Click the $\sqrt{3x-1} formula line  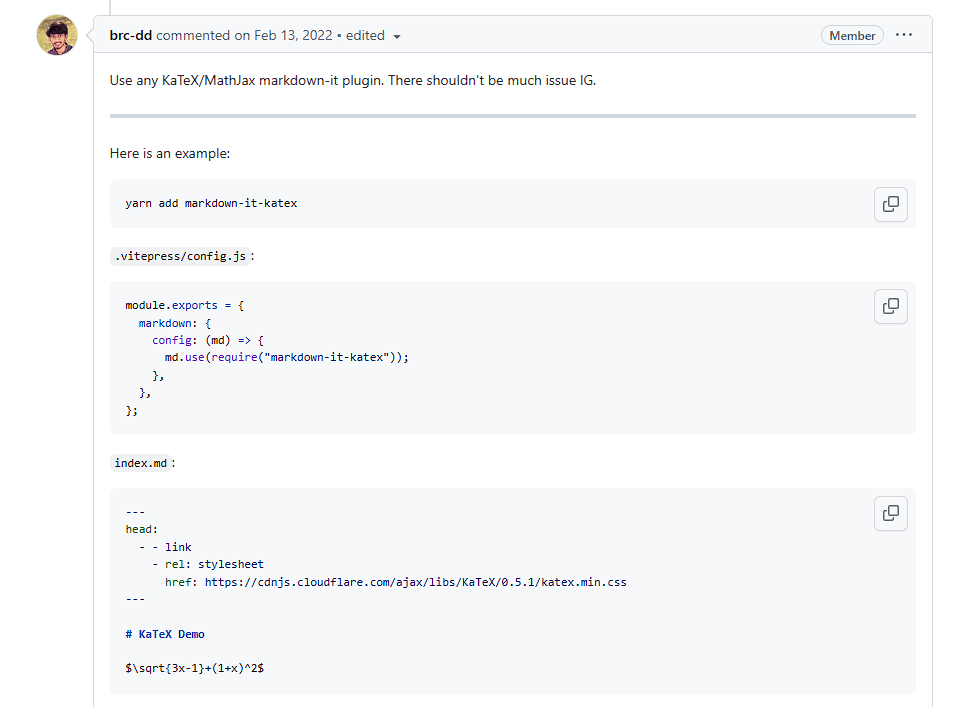pos(194,667)
